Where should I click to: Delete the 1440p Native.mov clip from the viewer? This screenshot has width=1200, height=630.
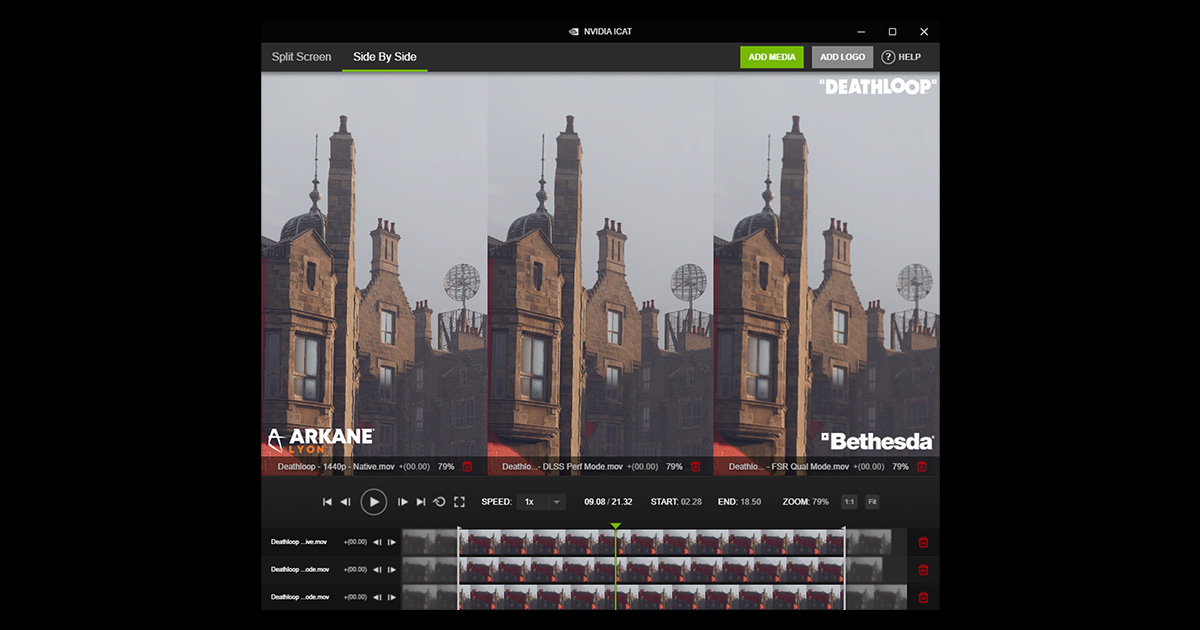[x=467, y=467]
